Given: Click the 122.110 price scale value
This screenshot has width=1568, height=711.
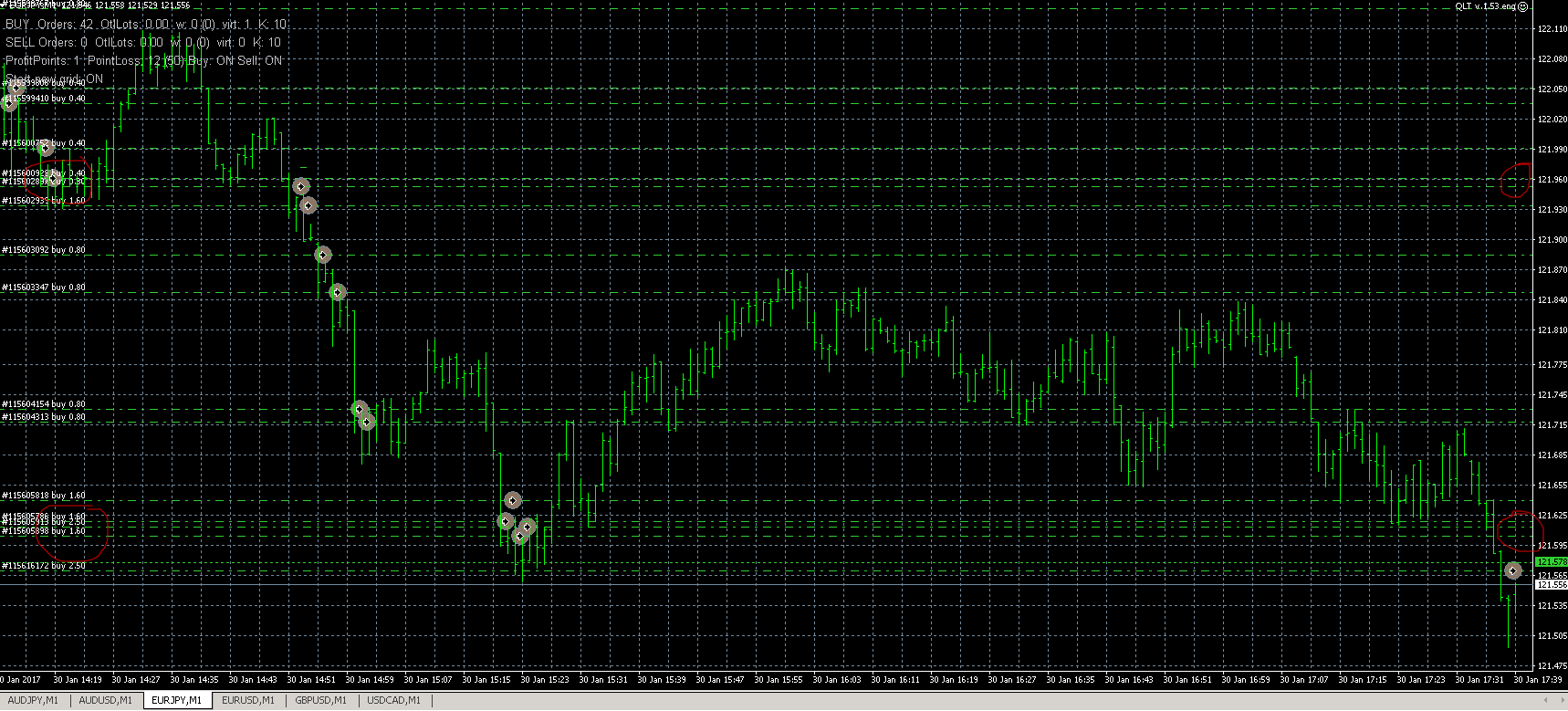Looking at the screenshot, I should [1552, 29].
